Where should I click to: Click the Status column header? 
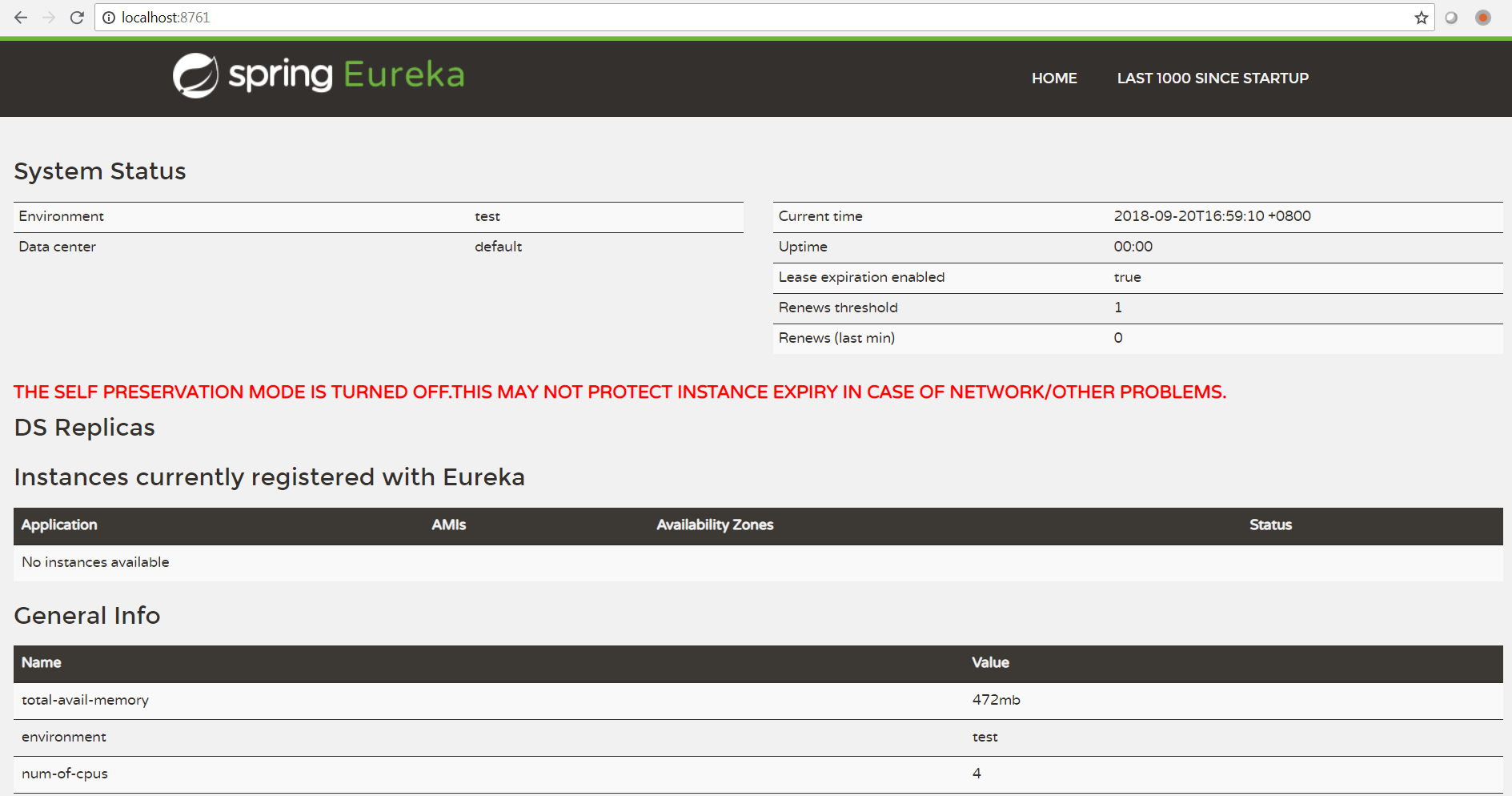coord(1270,525)
